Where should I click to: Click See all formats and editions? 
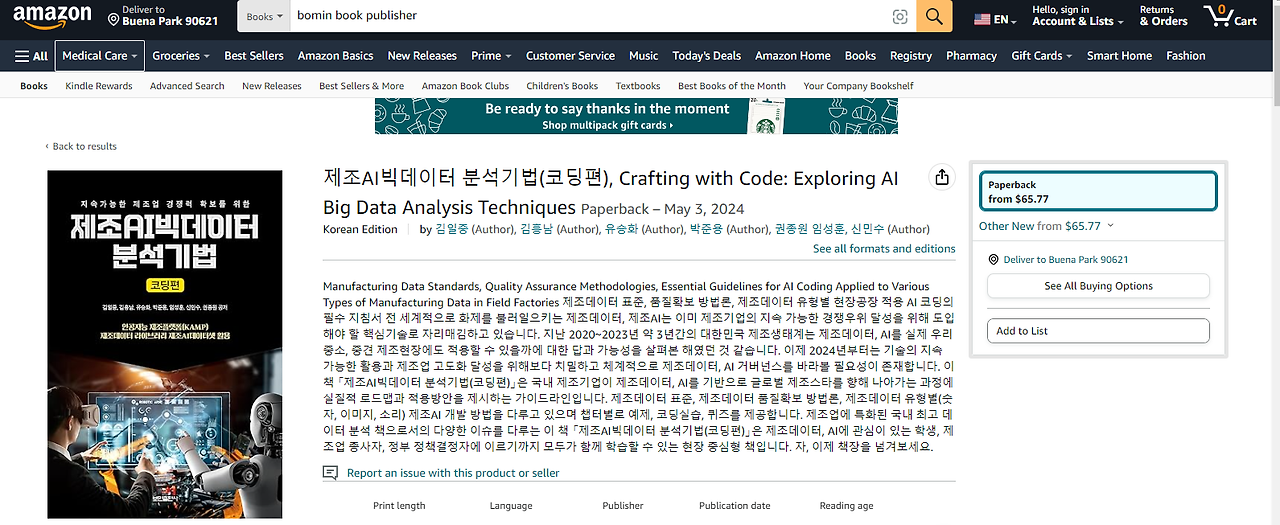point(884,249)
